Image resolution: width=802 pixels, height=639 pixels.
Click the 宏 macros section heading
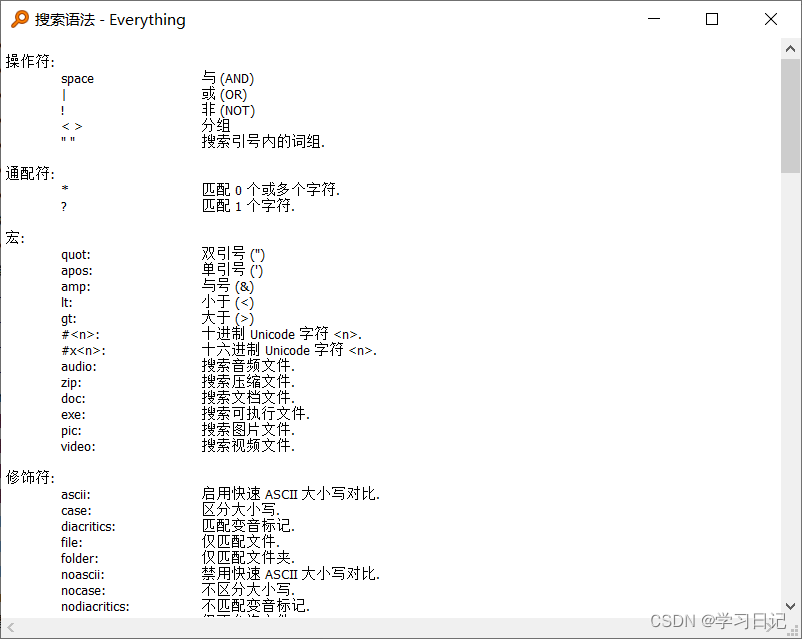(14, 237)
